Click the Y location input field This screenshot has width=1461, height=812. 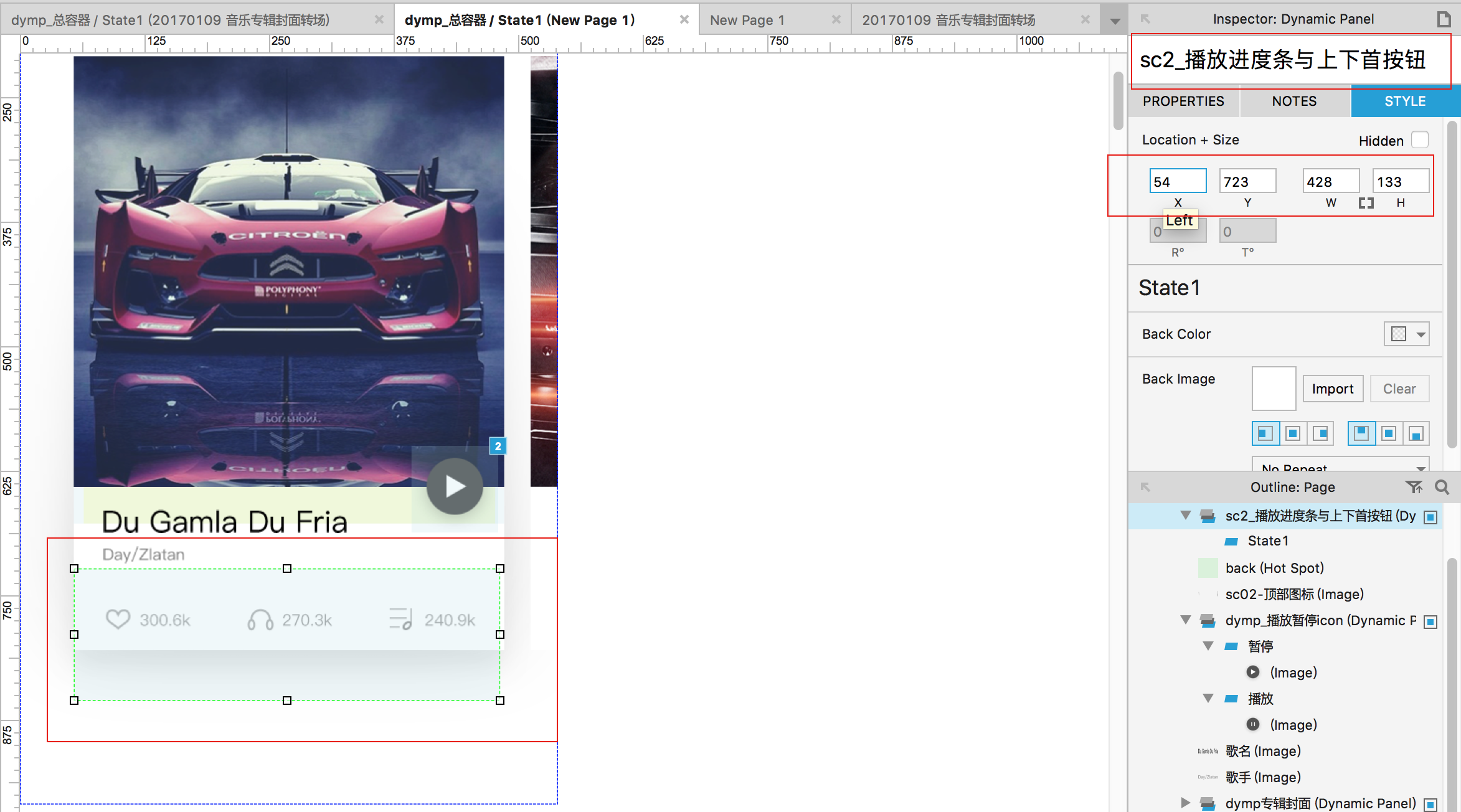[1247, 182]
